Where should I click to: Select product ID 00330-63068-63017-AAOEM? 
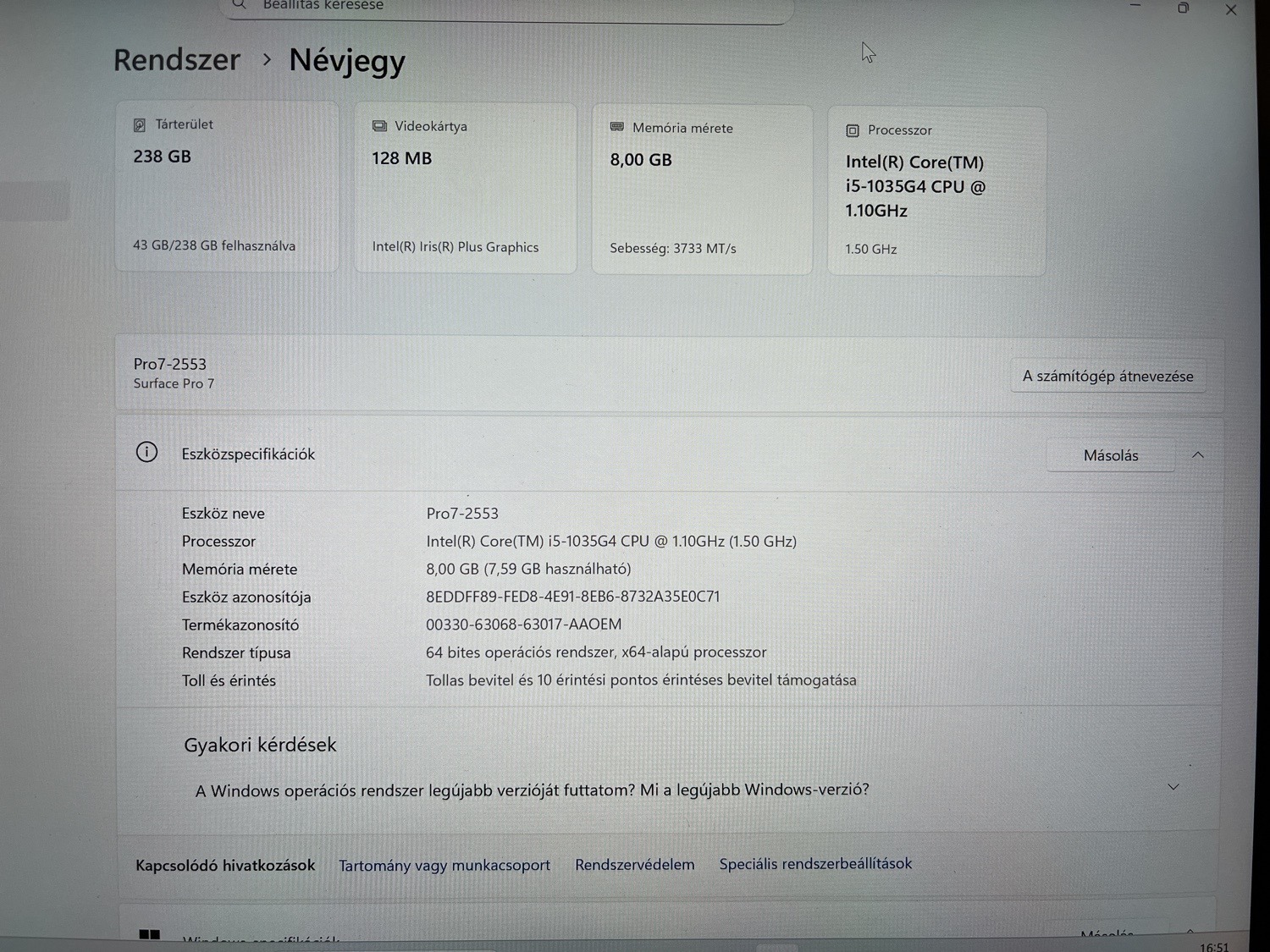pos(524,624)
